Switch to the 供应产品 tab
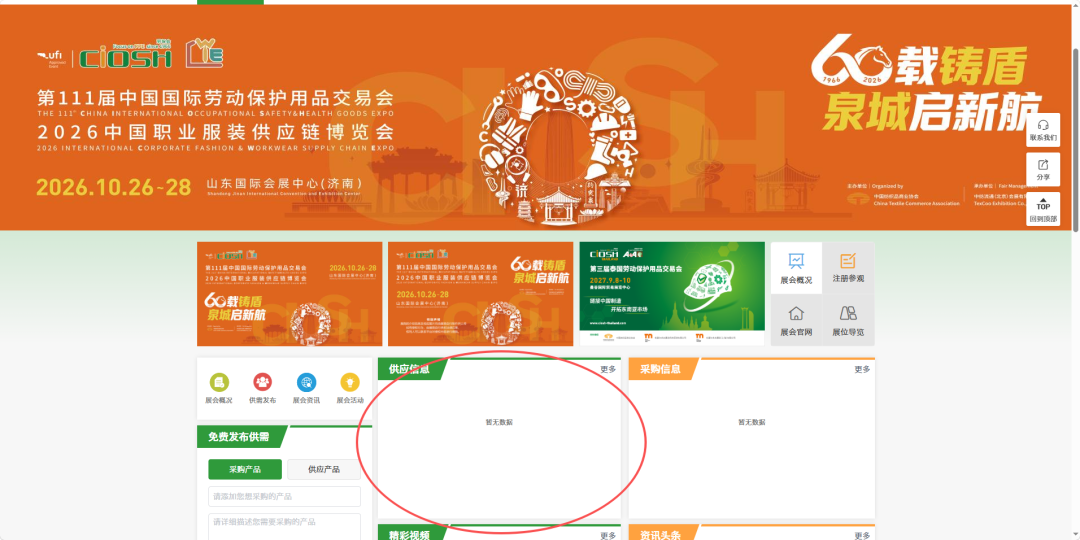1080x540 pixels. point(324,469)
